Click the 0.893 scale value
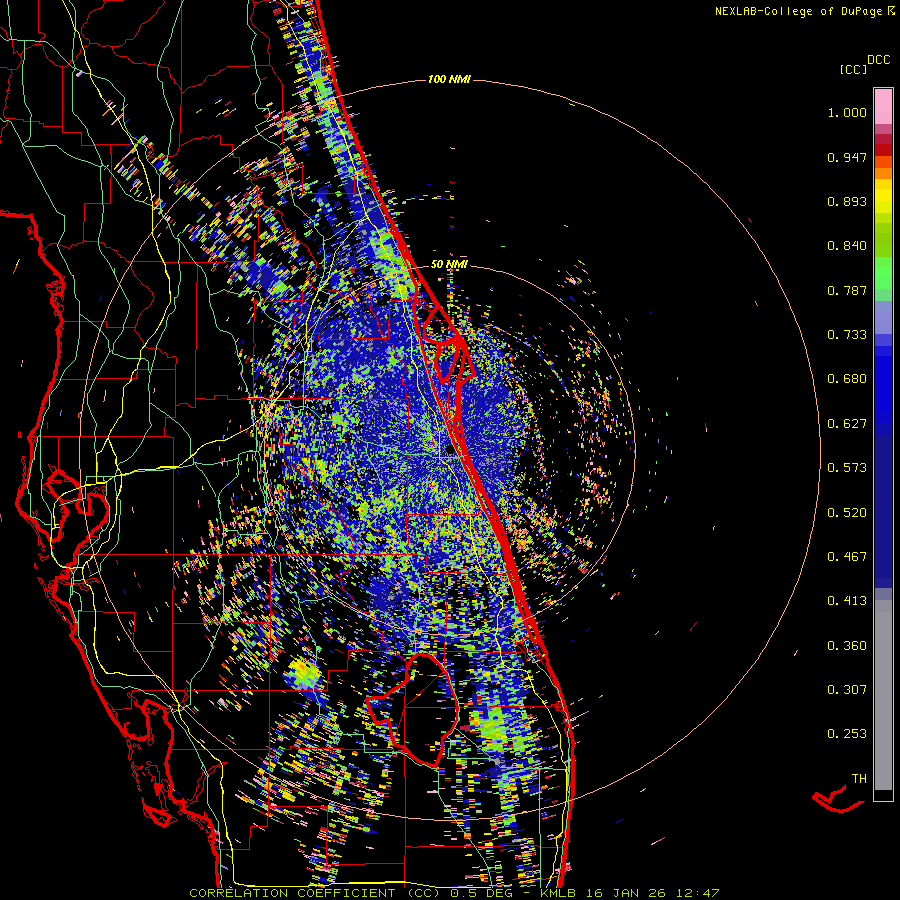900x900 pixels. [x=847, y=201]
